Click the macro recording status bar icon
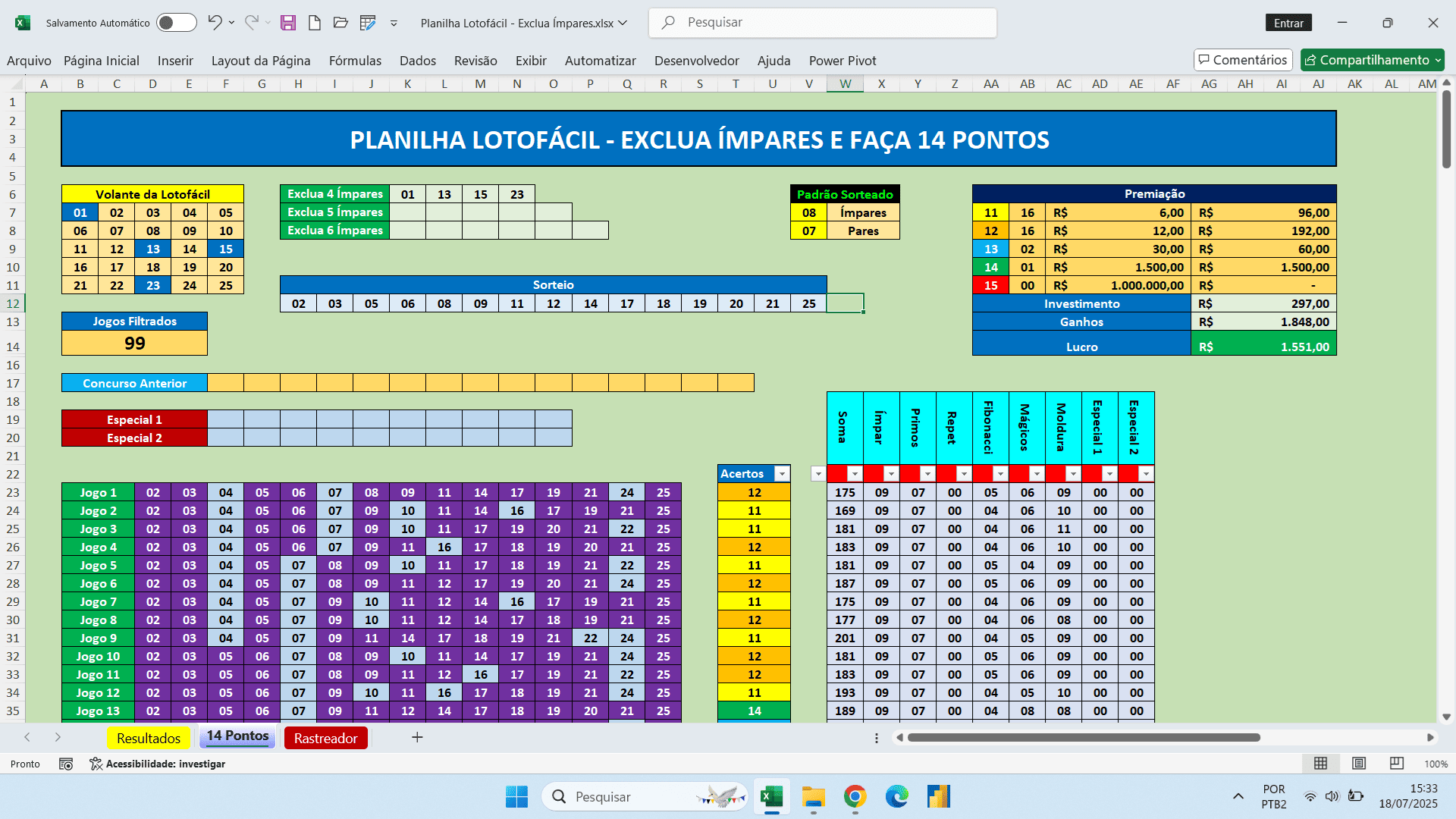Viewport: 1456px width, 819px height. click(66, 764)
